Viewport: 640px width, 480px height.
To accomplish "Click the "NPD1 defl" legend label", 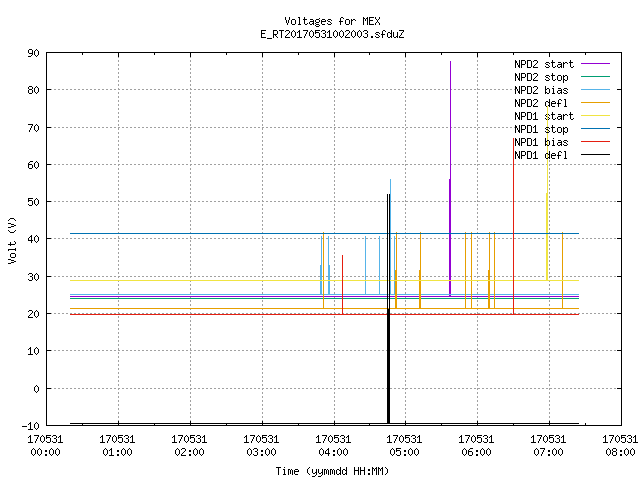I will pos(541,156).
